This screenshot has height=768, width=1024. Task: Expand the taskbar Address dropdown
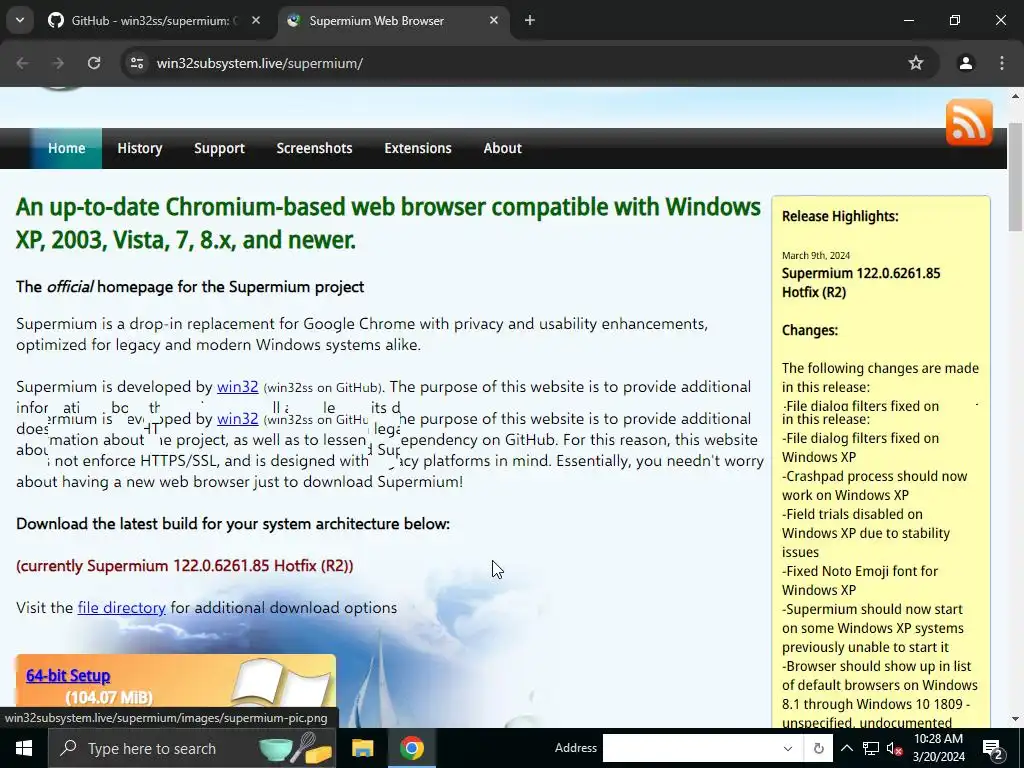pyautogui.click(x=788, y=748)
